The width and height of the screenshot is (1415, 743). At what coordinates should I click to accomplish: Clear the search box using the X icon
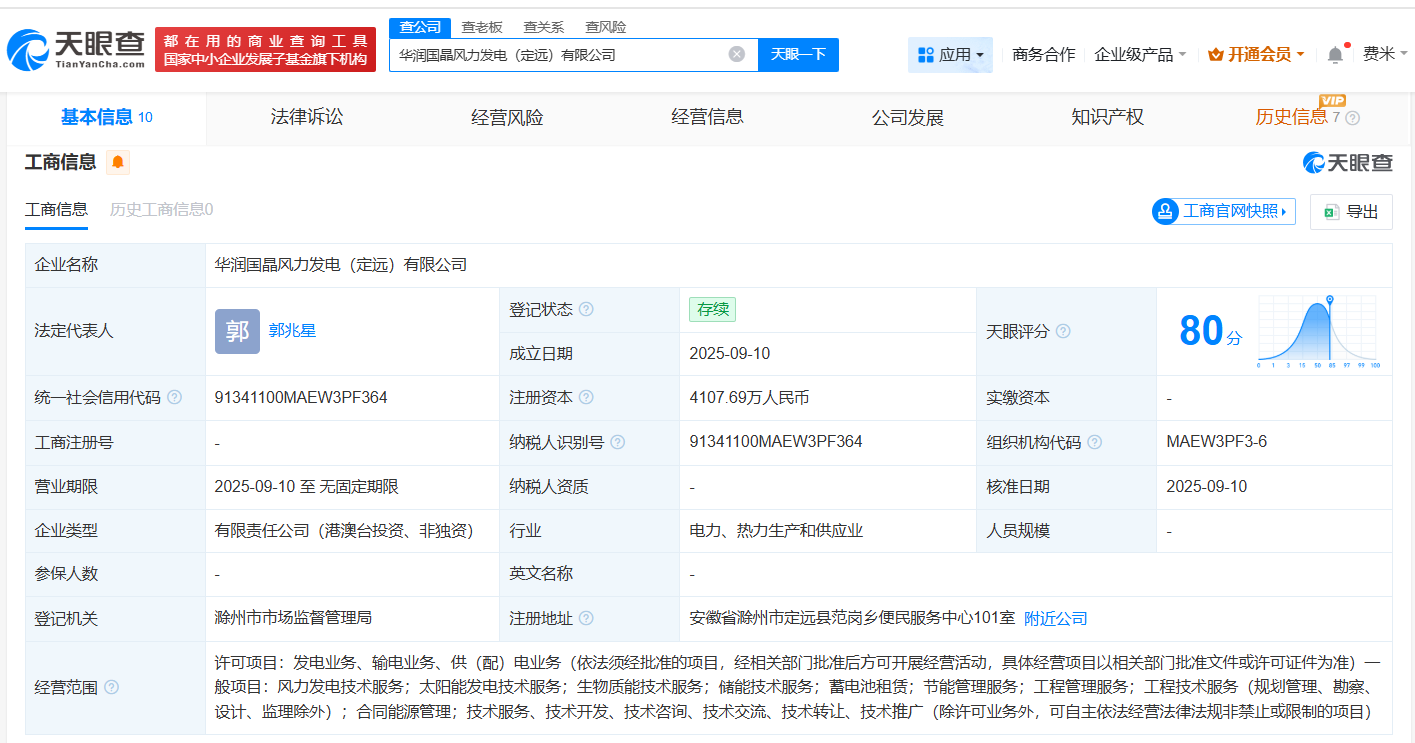pos(737,55)
